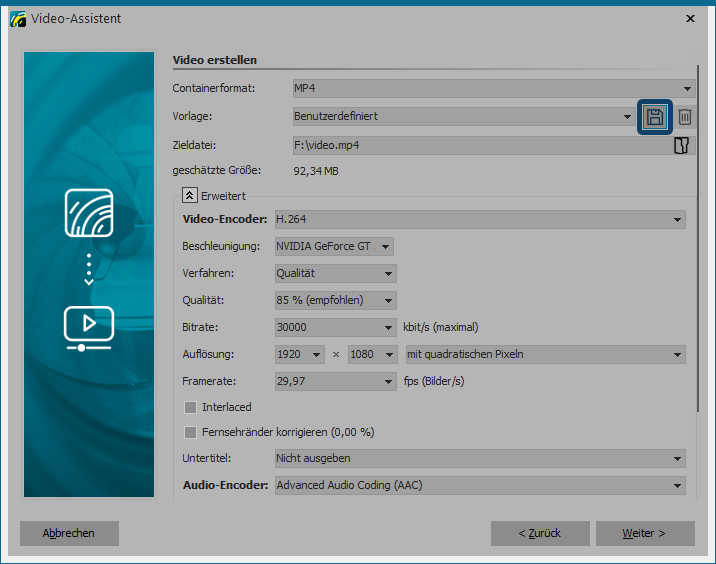
Task: Click the slideshow graphic in the sidebar
Action: point(89,211)
